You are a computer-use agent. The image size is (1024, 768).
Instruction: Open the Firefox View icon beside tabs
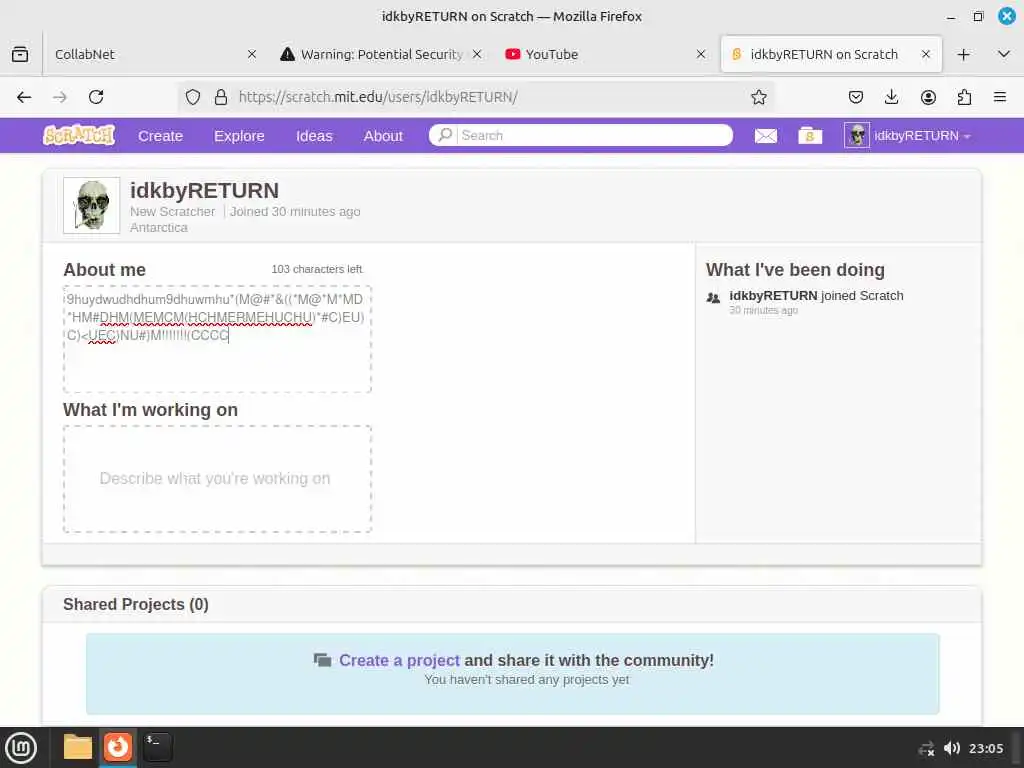coord(20,54)
